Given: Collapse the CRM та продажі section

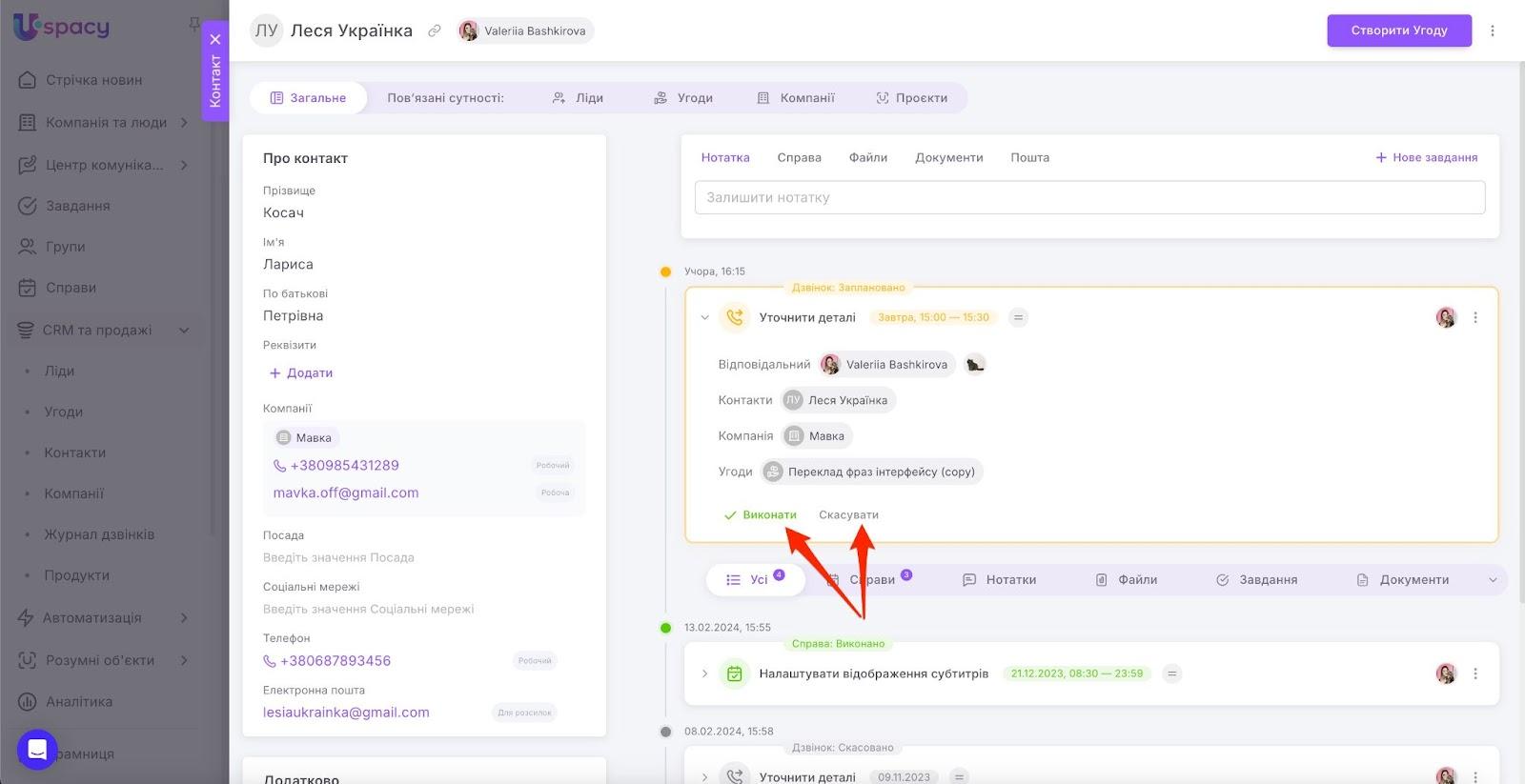Looking at the screenshot, I should [184, 331].
